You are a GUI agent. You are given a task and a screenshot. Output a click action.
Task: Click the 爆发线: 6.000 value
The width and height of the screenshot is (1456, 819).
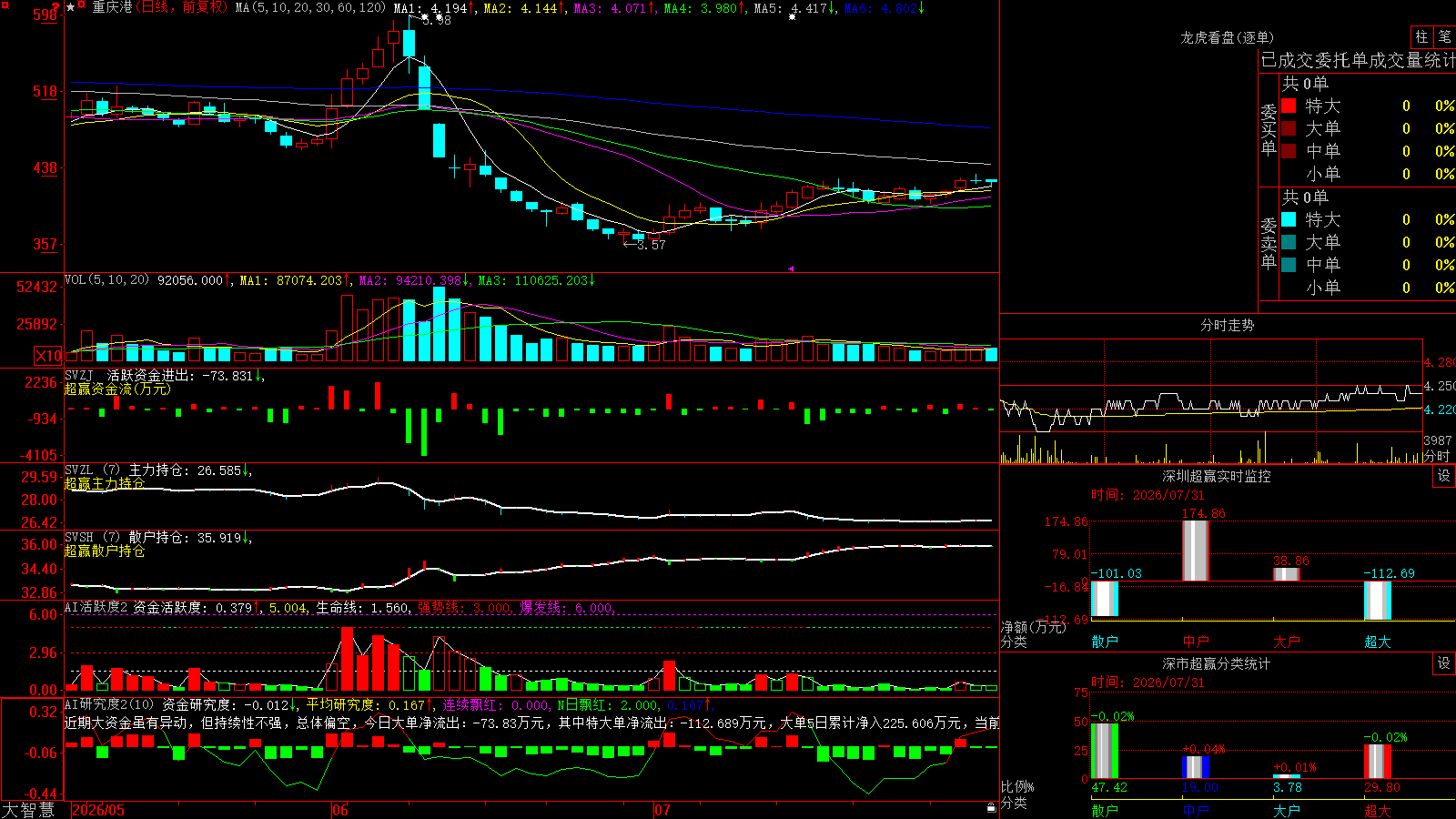pyautogui.click(x=567, y=607)
